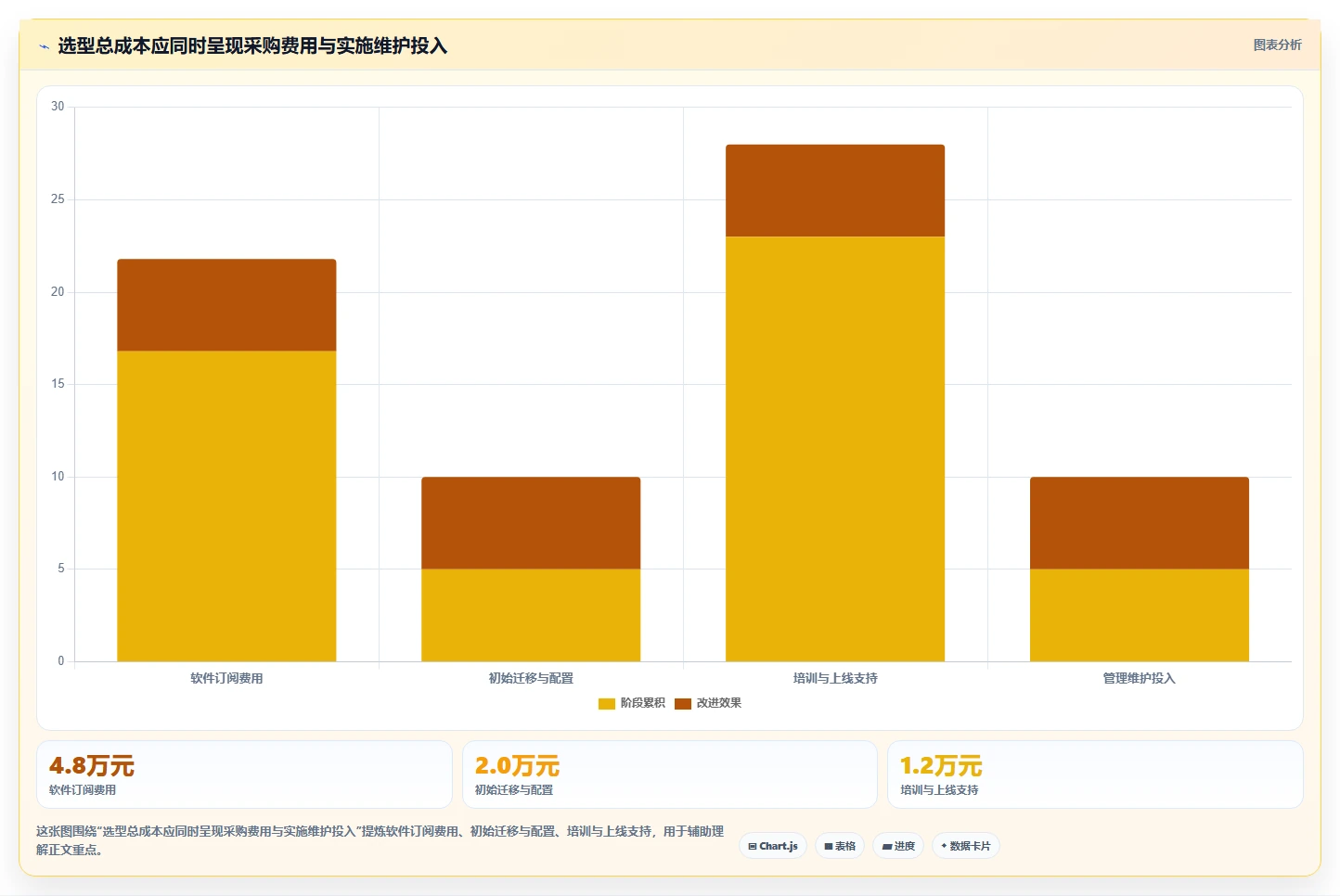This screenshot has width=1340, height=896.
Task: Click the 数据卡片 tag chip
Action: 966,846
